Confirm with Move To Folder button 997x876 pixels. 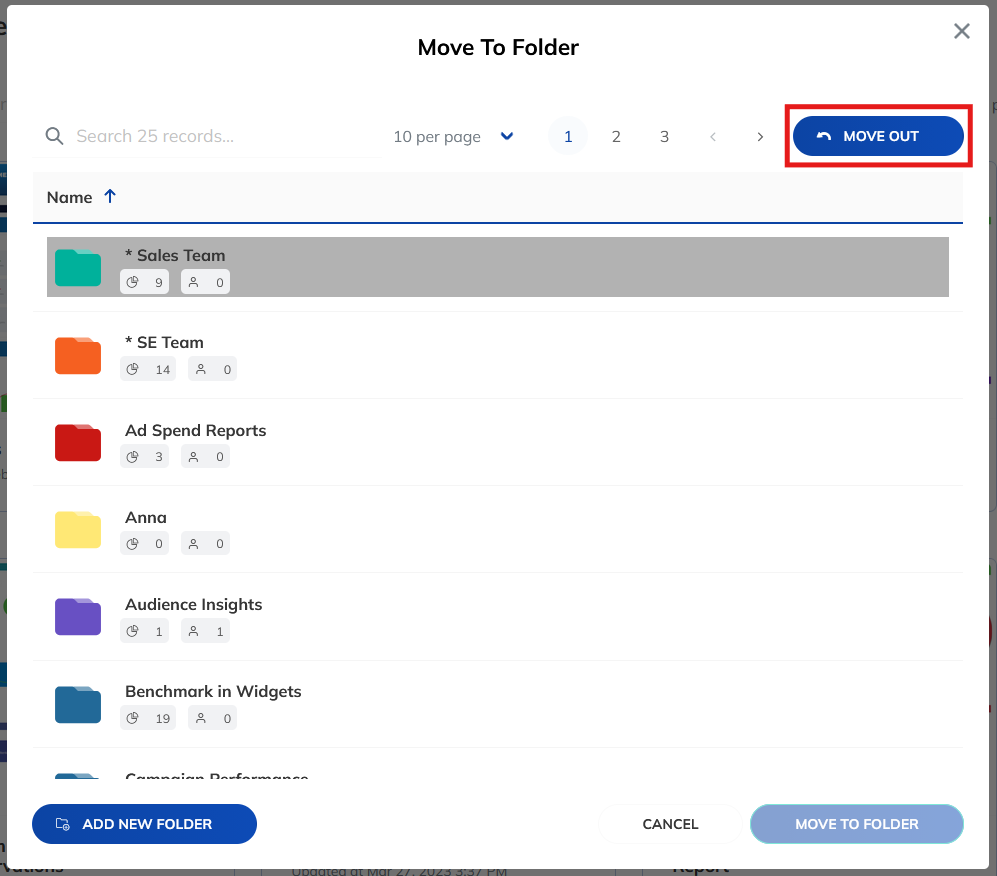pos(856,824)
